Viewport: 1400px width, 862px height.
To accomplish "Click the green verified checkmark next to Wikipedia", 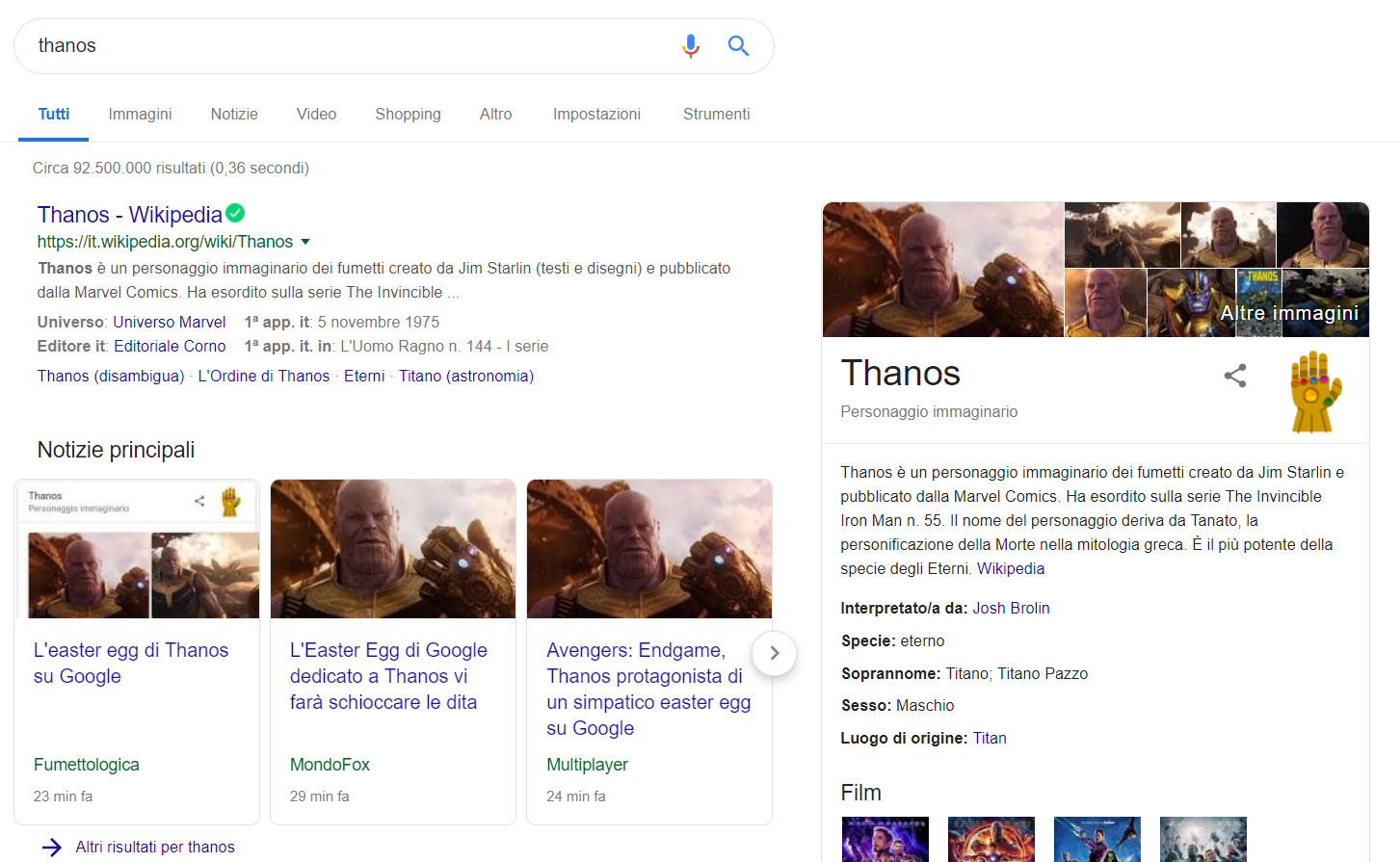I will pyautogui.click(x=235, y=213).
